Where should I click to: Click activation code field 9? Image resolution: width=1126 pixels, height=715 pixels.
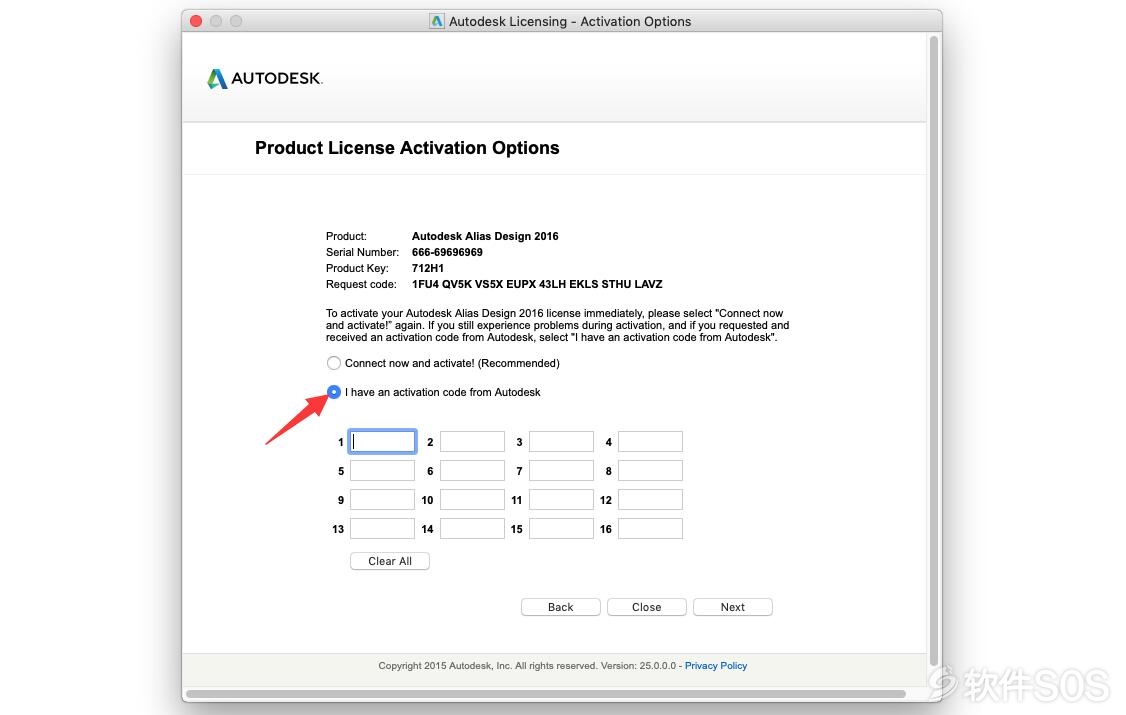click(x=382, y=500)
